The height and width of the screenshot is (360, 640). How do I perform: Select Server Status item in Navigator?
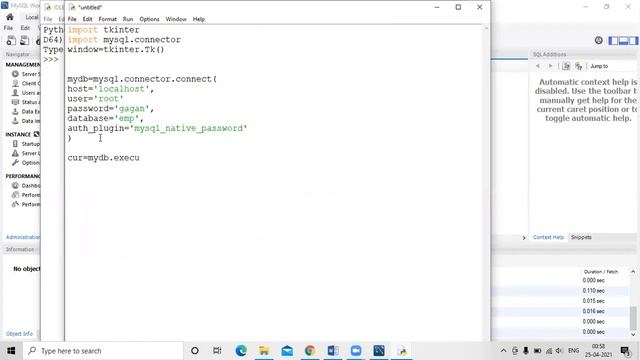coord(26,74)
